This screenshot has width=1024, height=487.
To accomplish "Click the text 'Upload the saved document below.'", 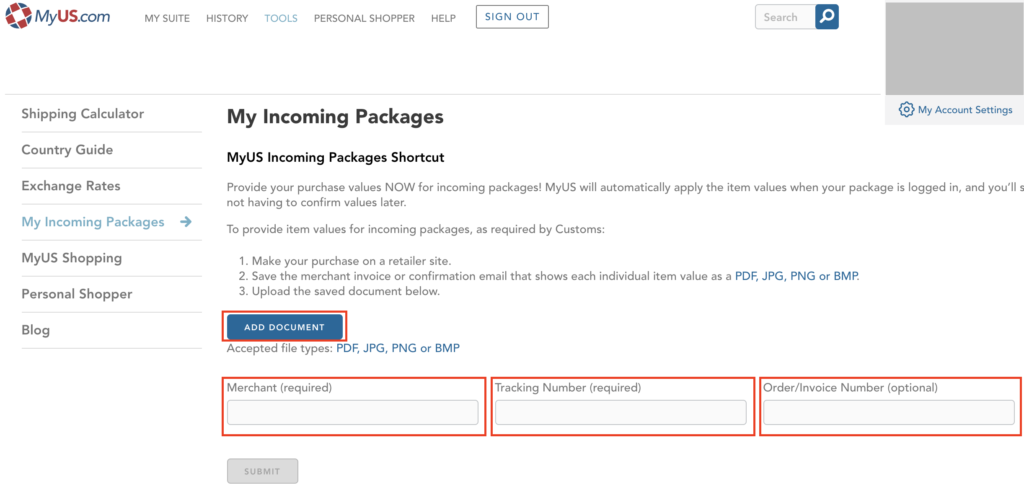I will click(346, 291).
